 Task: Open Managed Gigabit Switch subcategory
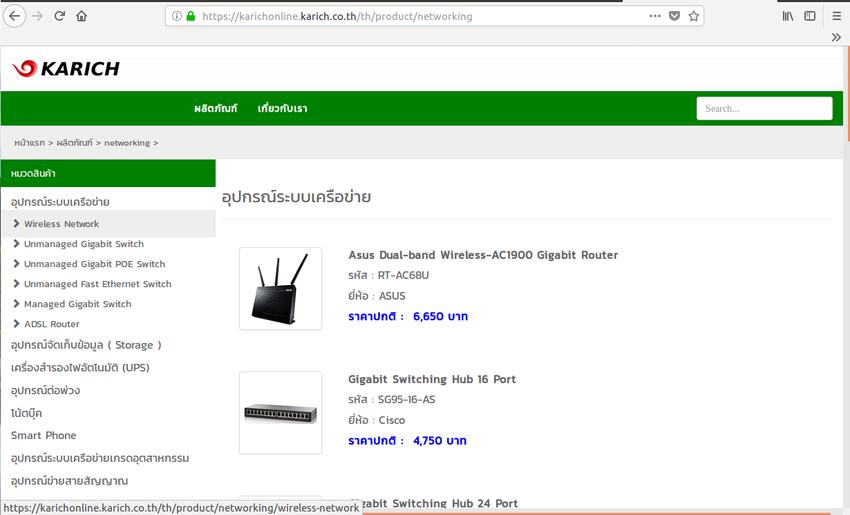point(78,304)
